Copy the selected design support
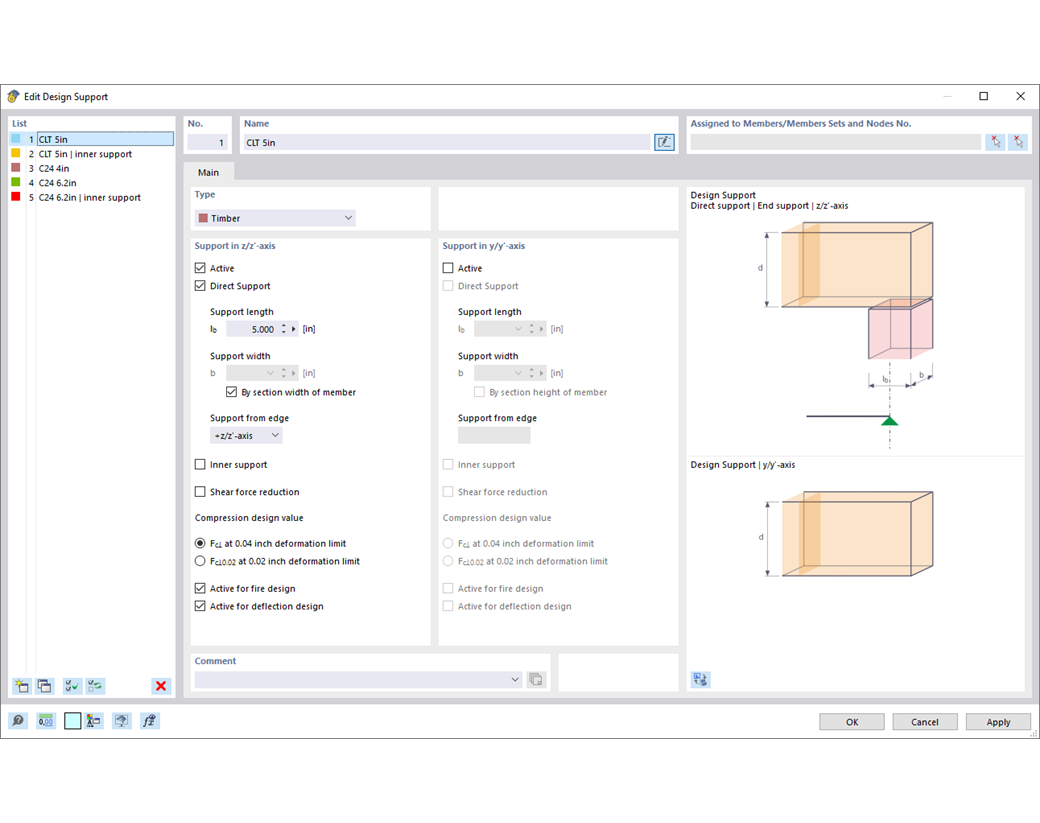1040x823 pixels. click(44, 686)
